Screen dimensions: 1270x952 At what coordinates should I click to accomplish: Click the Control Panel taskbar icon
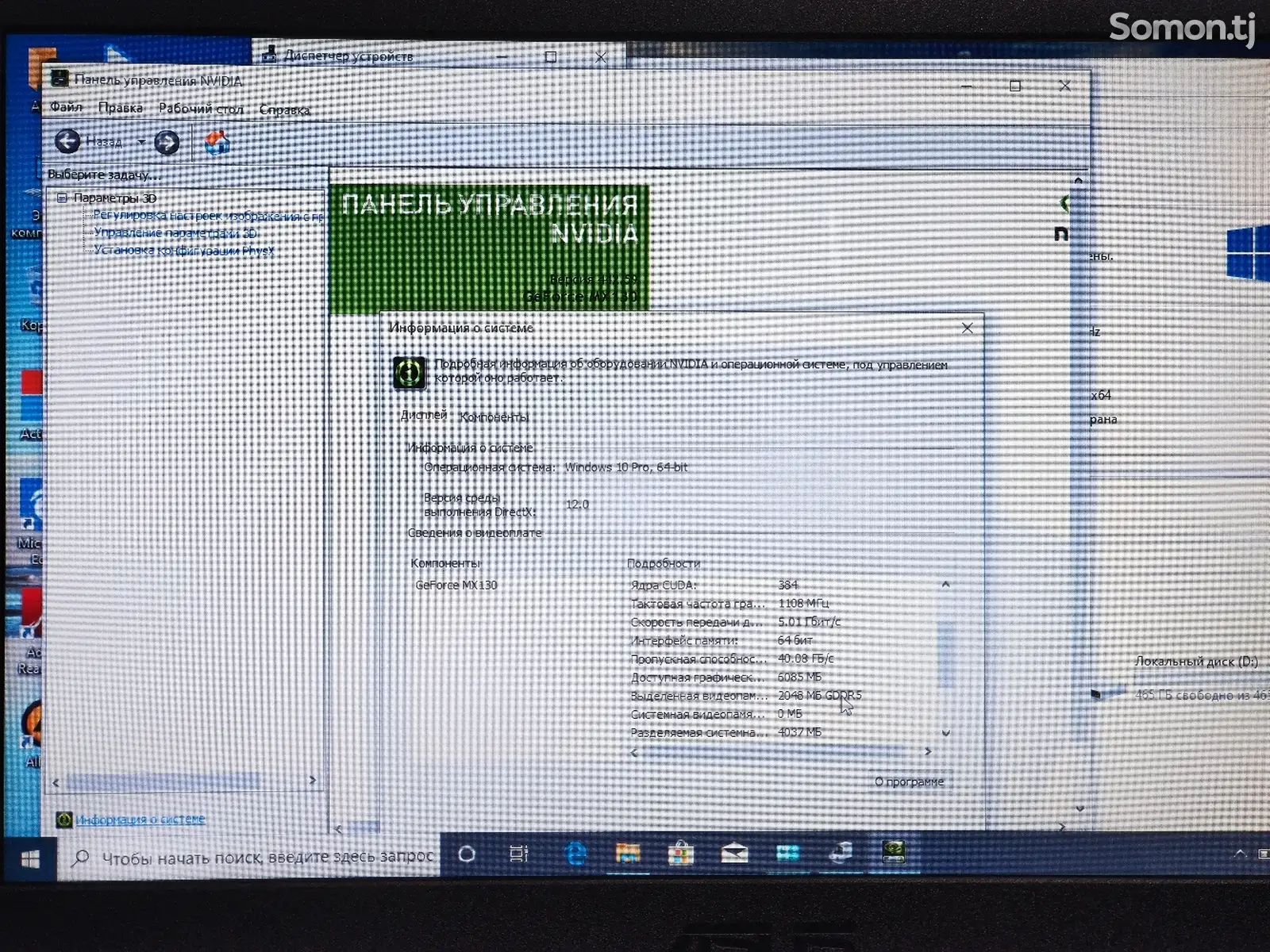pyautogui.click(x=787, y=854)
